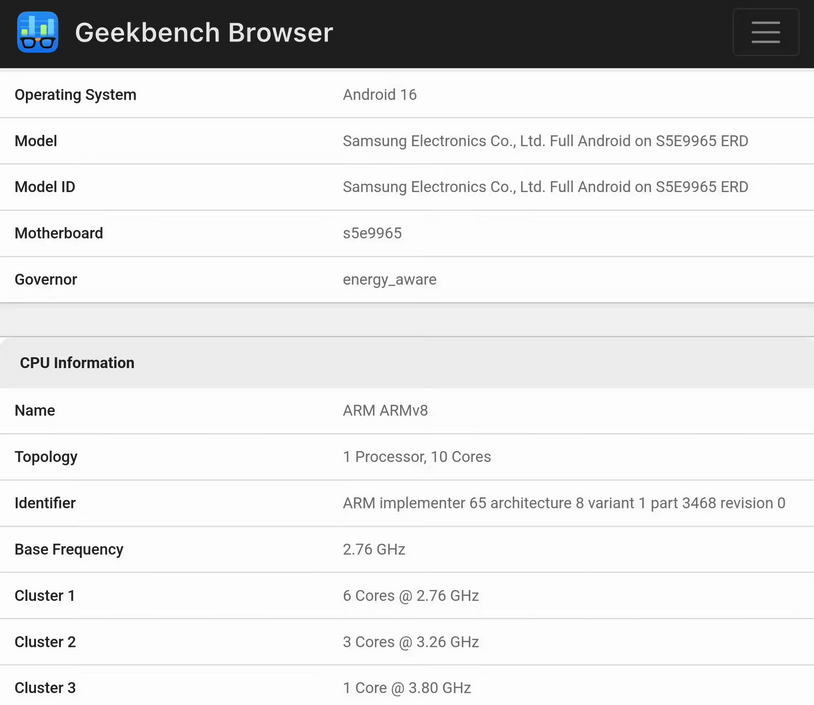
Task: Click the Geekbench Browser logo icon
Action: 37,32
